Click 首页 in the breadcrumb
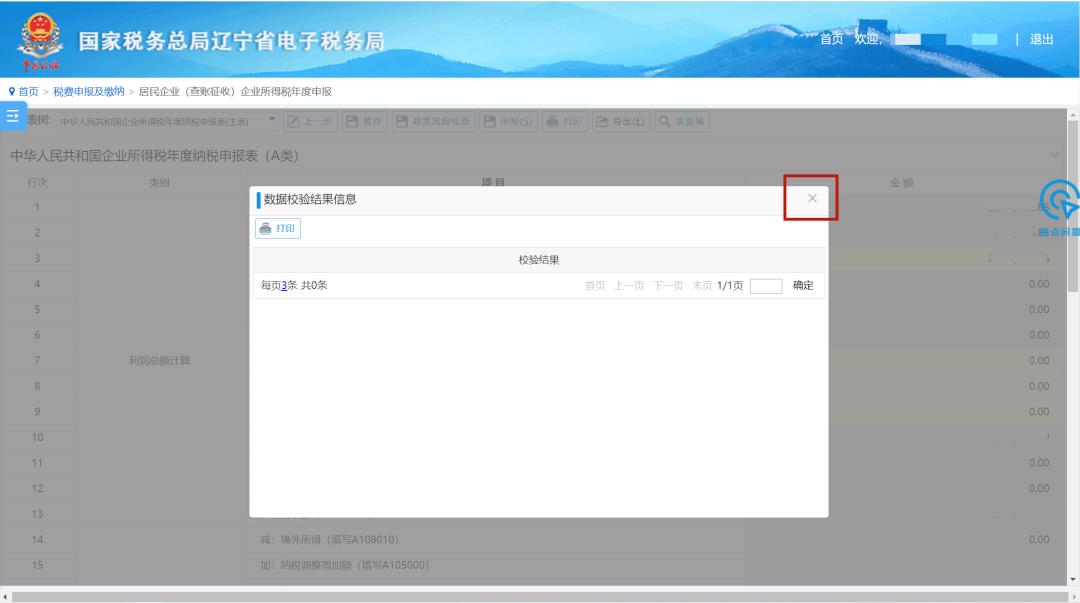This screenshot has height=603, width=1080. tap(28, 92)
